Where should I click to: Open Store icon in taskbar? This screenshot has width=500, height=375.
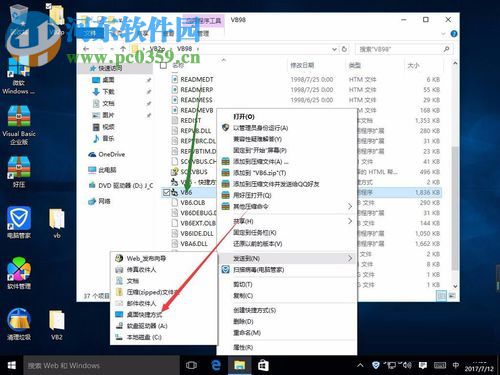click(263, 365)
